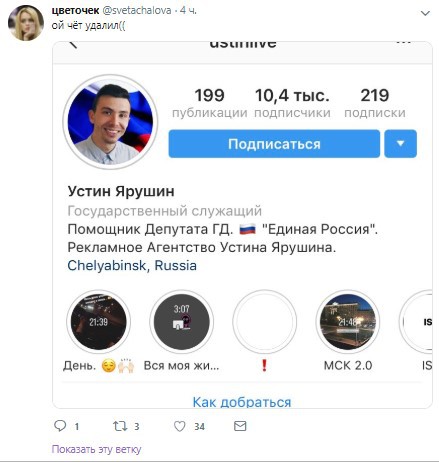
Task: Open the День story highlight
Action: [x=98, y=322]
